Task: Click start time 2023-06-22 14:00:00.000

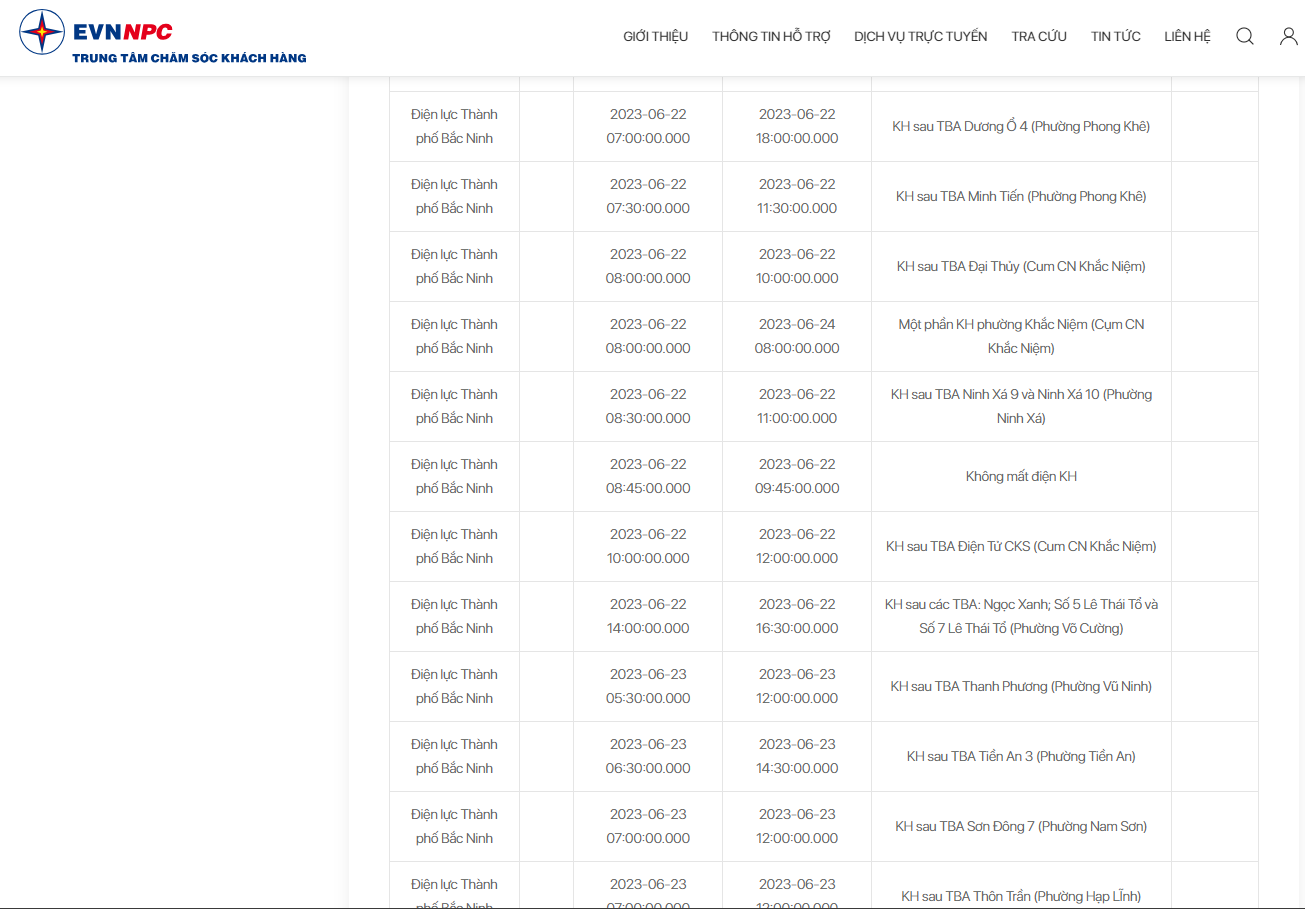Action: point(648,617)
